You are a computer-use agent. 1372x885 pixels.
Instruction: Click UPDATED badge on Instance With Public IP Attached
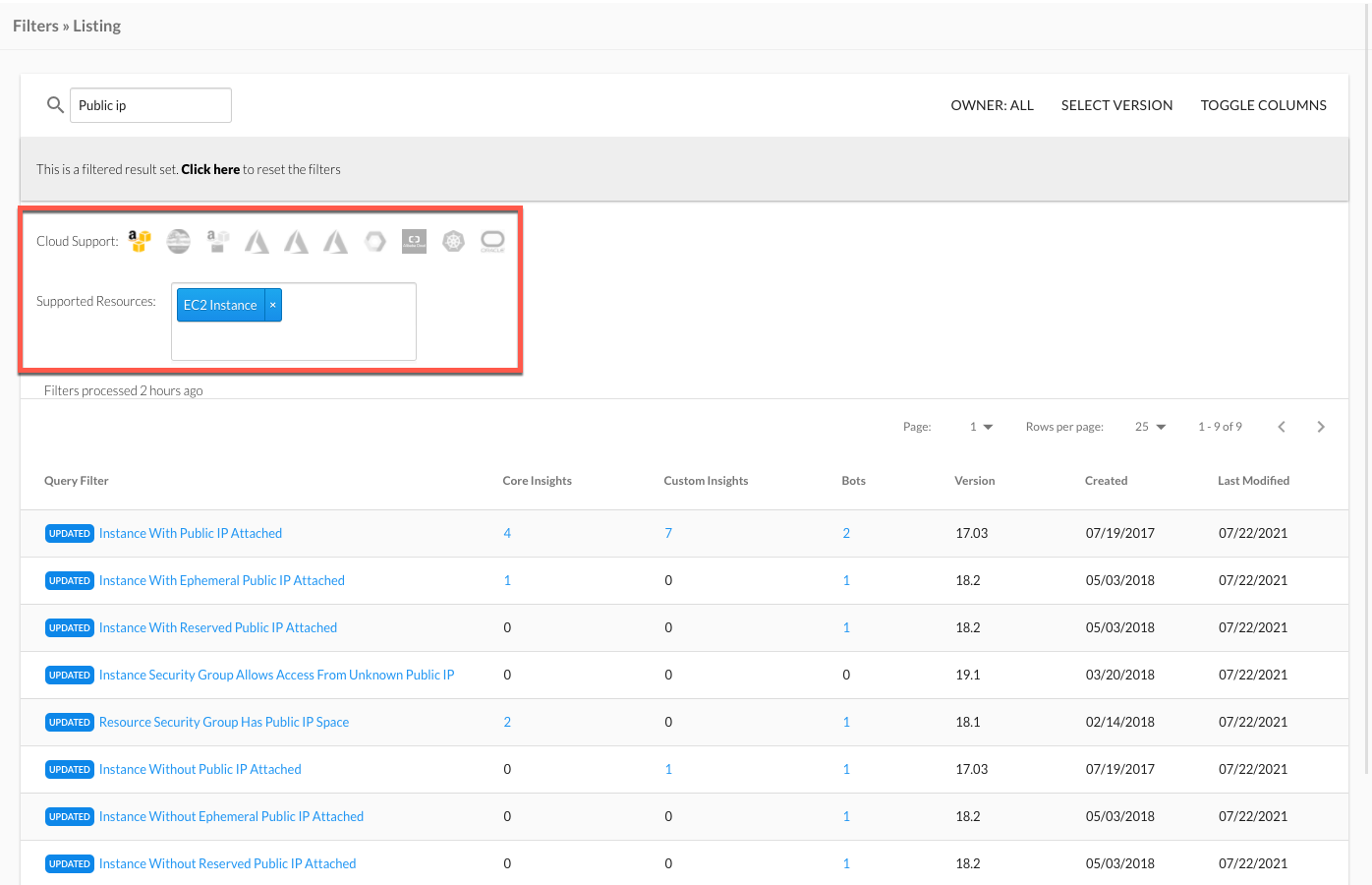70,533
